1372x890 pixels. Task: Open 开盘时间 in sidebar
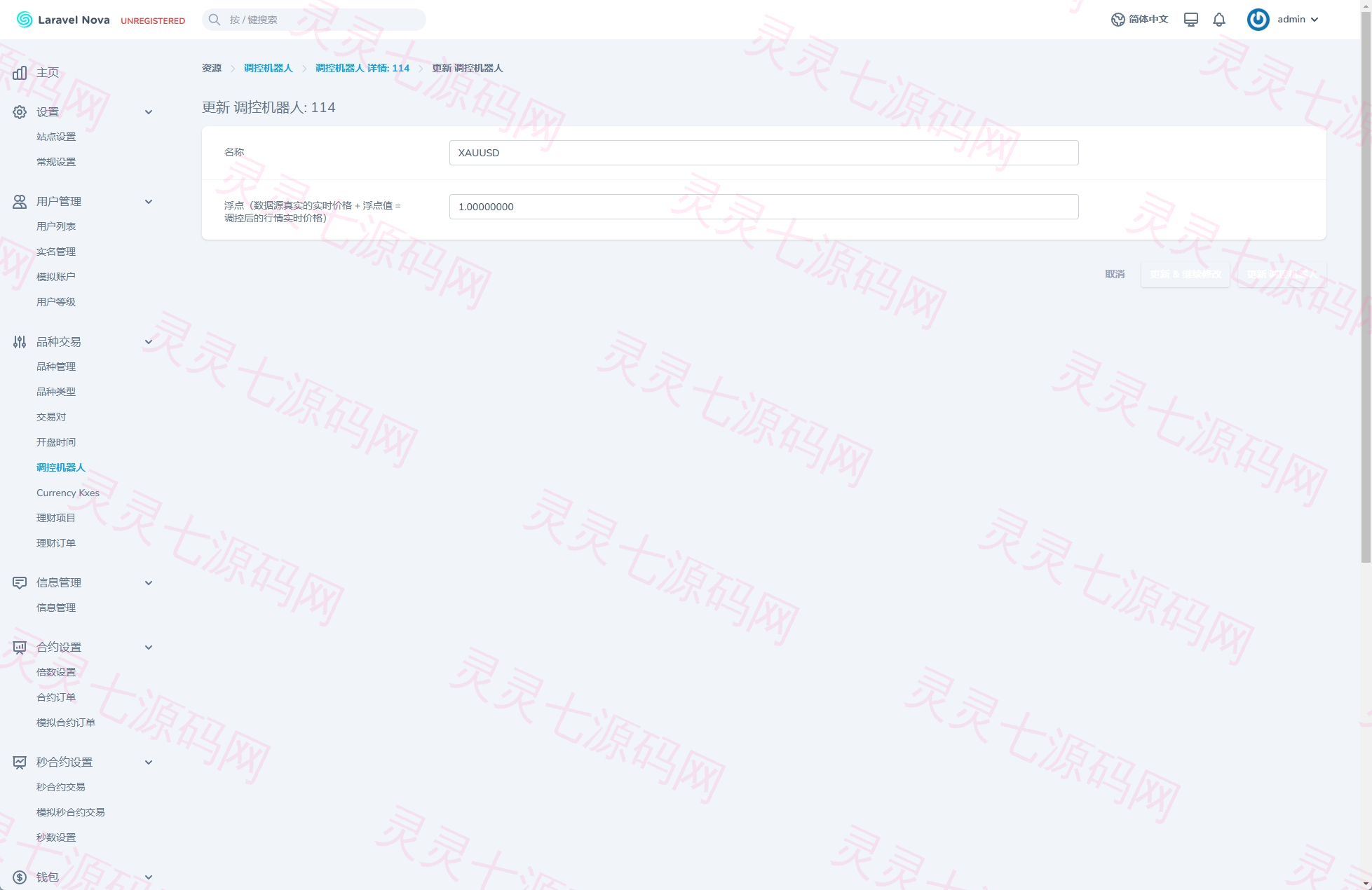click(x=56, y=442)
